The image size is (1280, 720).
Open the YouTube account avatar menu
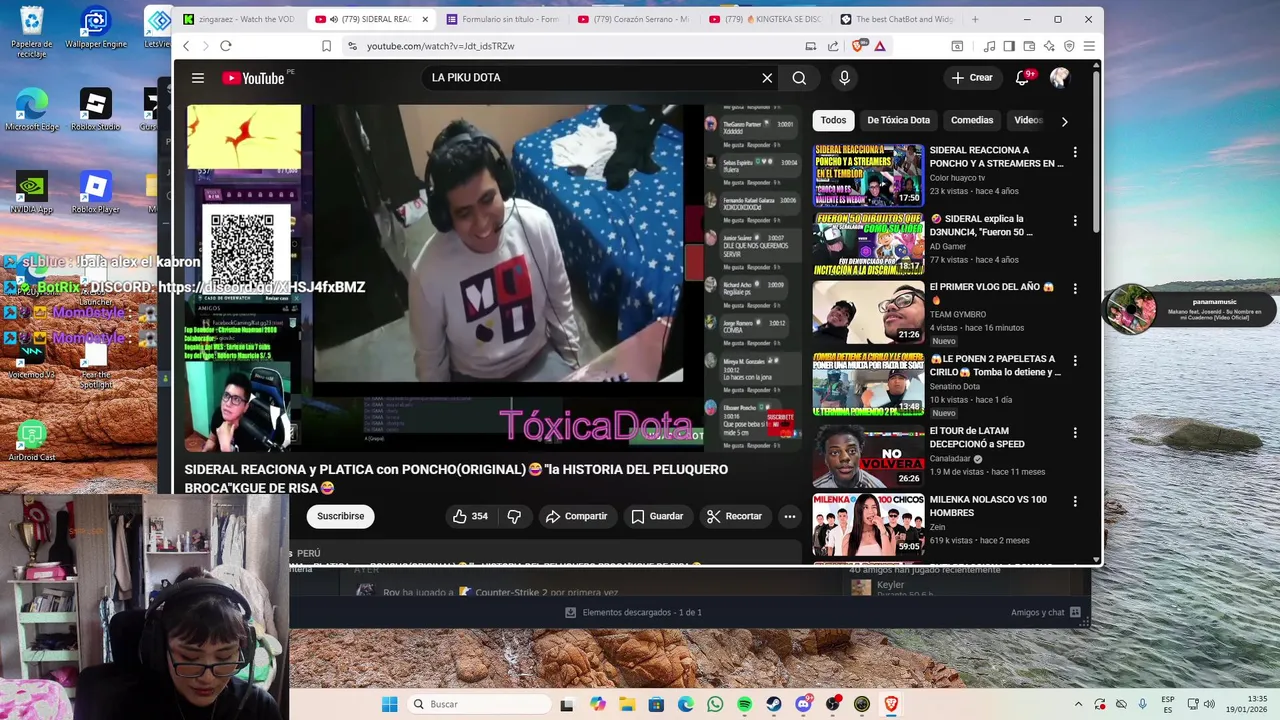(1059, 78)
